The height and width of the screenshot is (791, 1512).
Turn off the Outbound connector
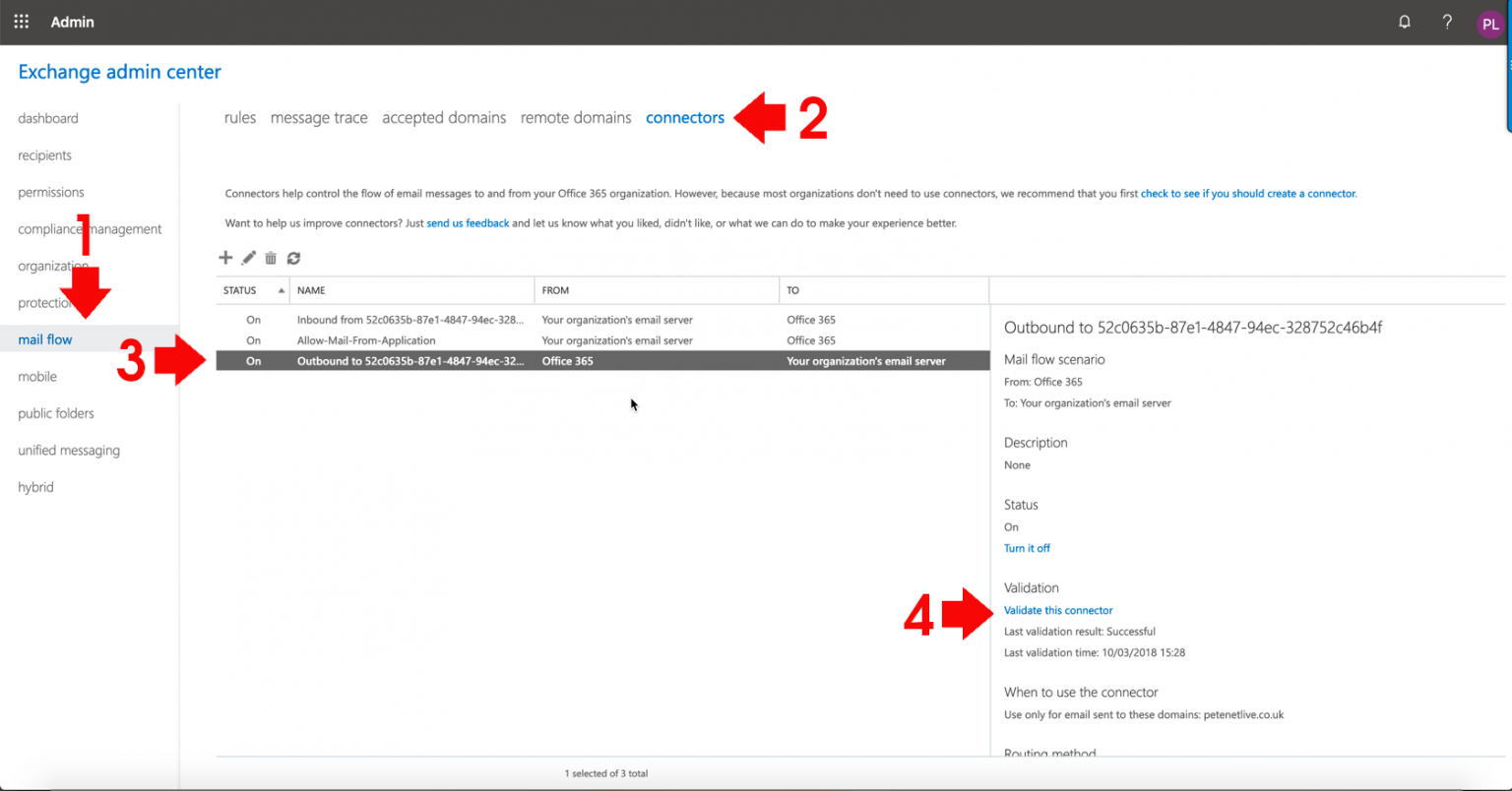1027,548
